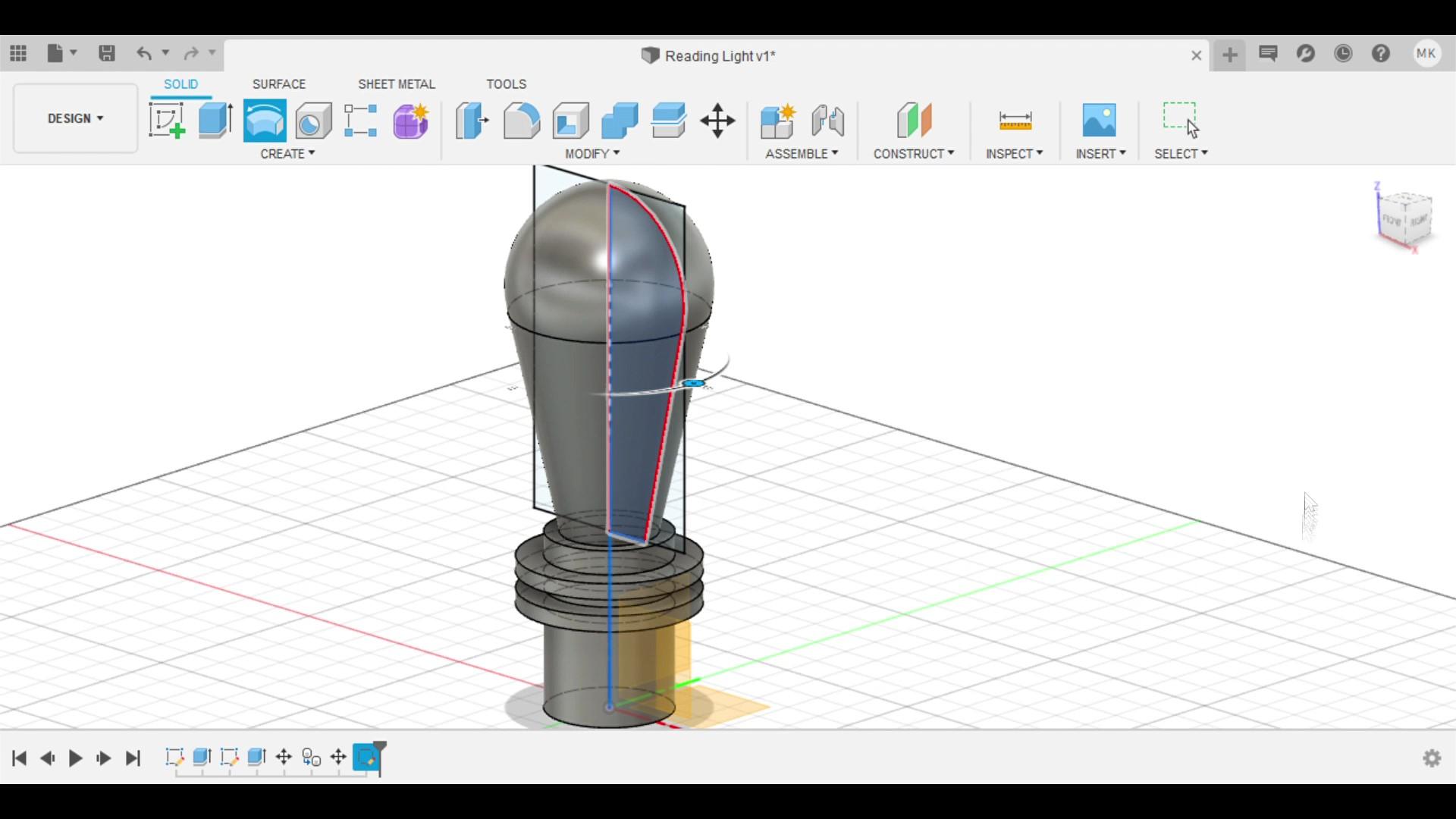Open the Hole tool

click(x=312, y=120)
